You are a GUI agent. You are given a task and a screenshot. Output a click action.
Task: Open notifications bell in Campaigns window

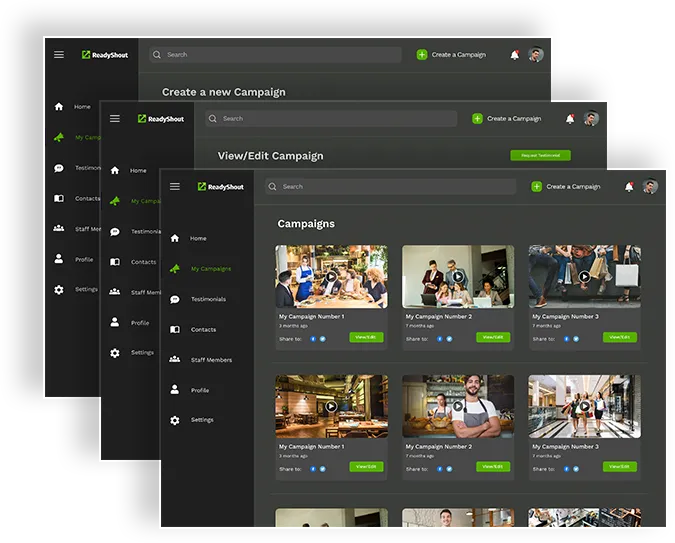[629, 186]
